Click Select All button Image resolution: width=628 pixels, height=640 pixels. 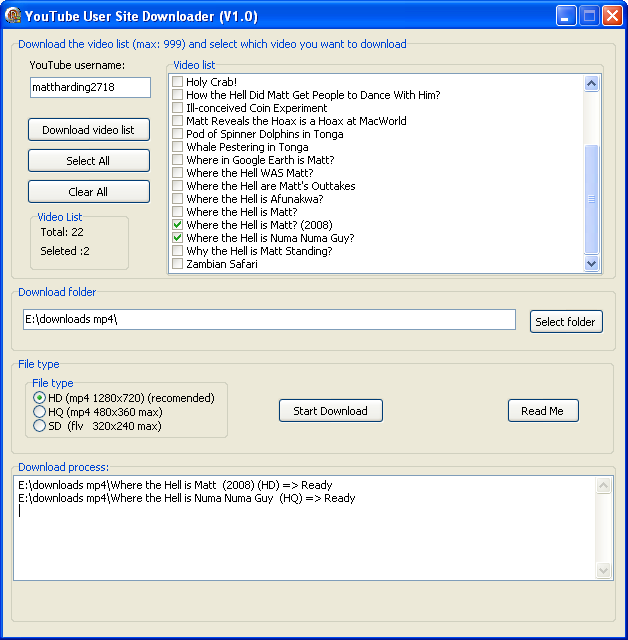89,161
